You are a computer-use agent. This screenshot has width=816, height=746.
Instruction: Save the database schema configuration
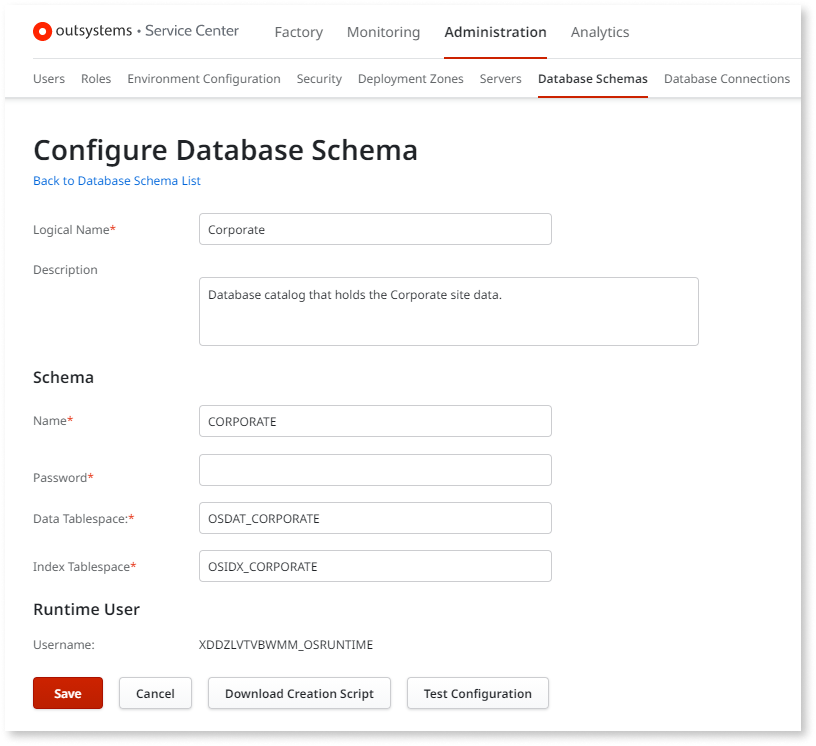pyautogui.click(x=67, y=693)
